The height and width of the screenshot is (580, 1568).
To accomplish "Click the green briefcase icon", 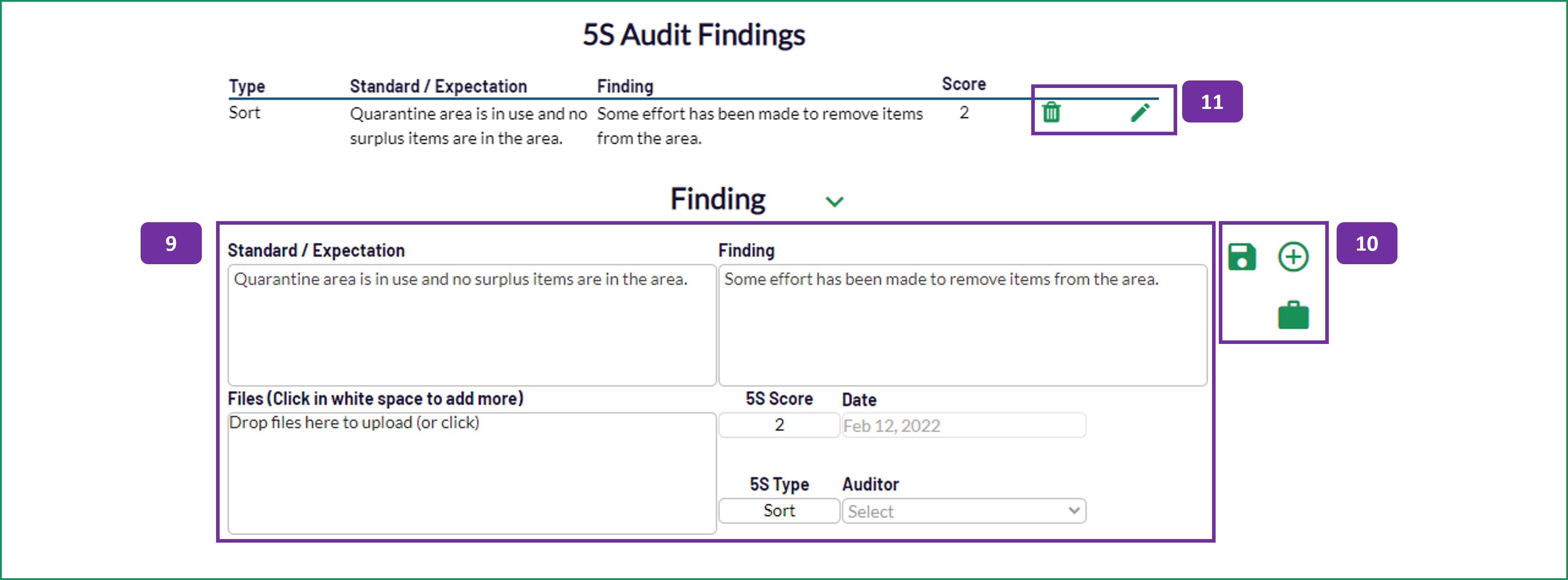I will 1293,315.
